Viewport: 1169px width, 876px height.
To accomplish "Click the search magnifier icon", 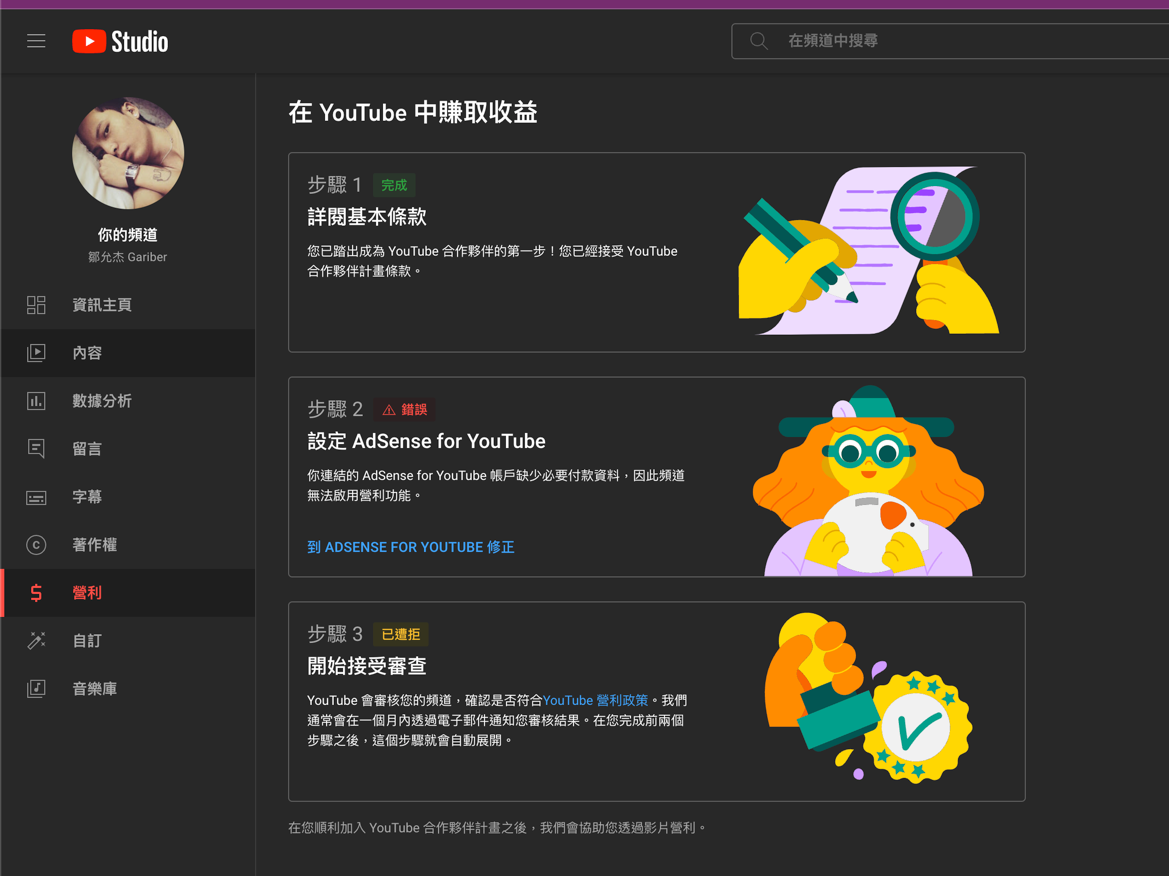I will 758,41.
